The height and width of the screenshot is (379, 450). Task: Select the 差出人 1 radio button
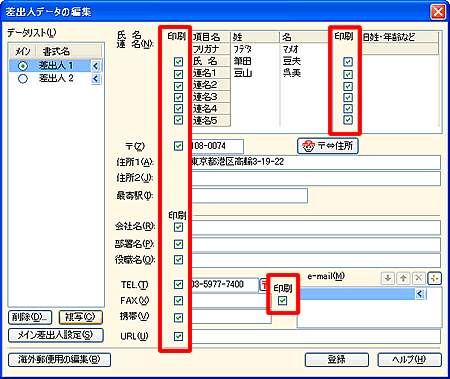(x=23, y=66)
